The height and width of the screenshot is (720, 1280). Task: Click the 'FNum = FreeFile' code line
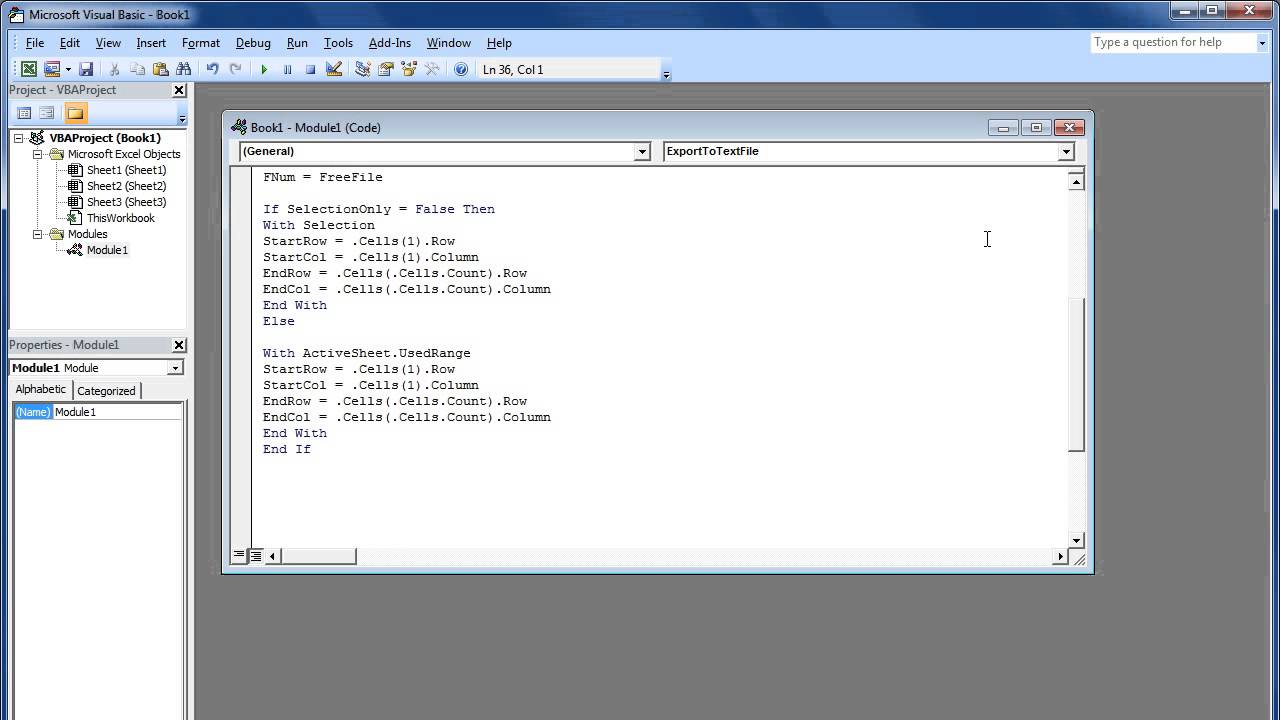[323, 177]
